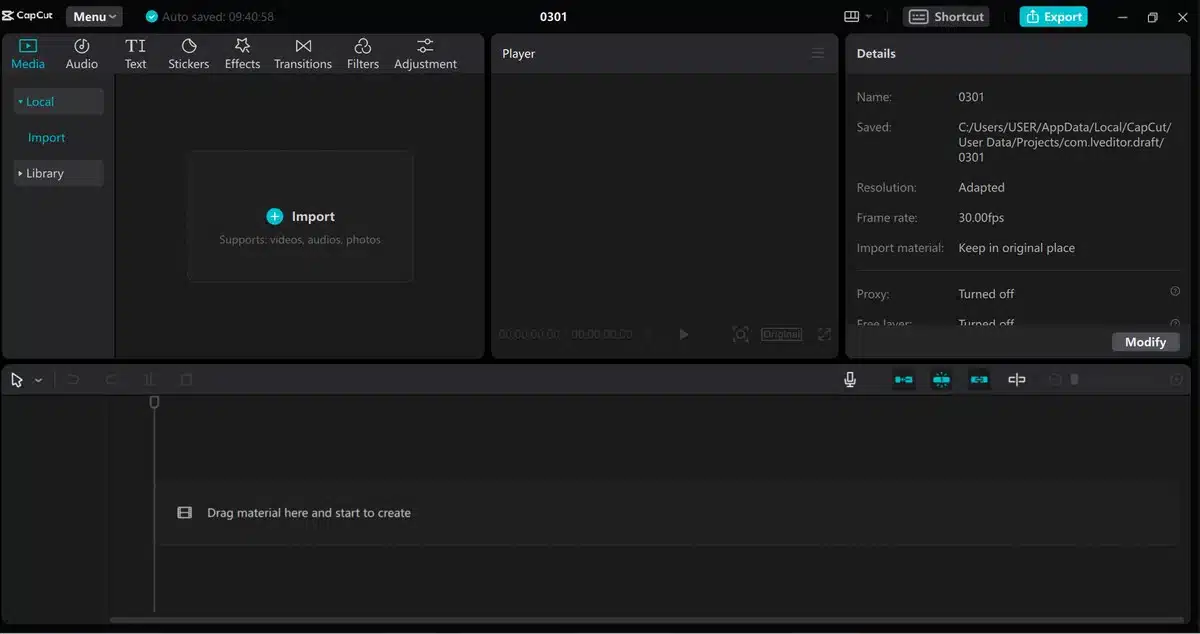Open the cursor tool mode dropdown arrow
Image resolution: width=1200 pixels, height=634 pixels.
[38, 381]
